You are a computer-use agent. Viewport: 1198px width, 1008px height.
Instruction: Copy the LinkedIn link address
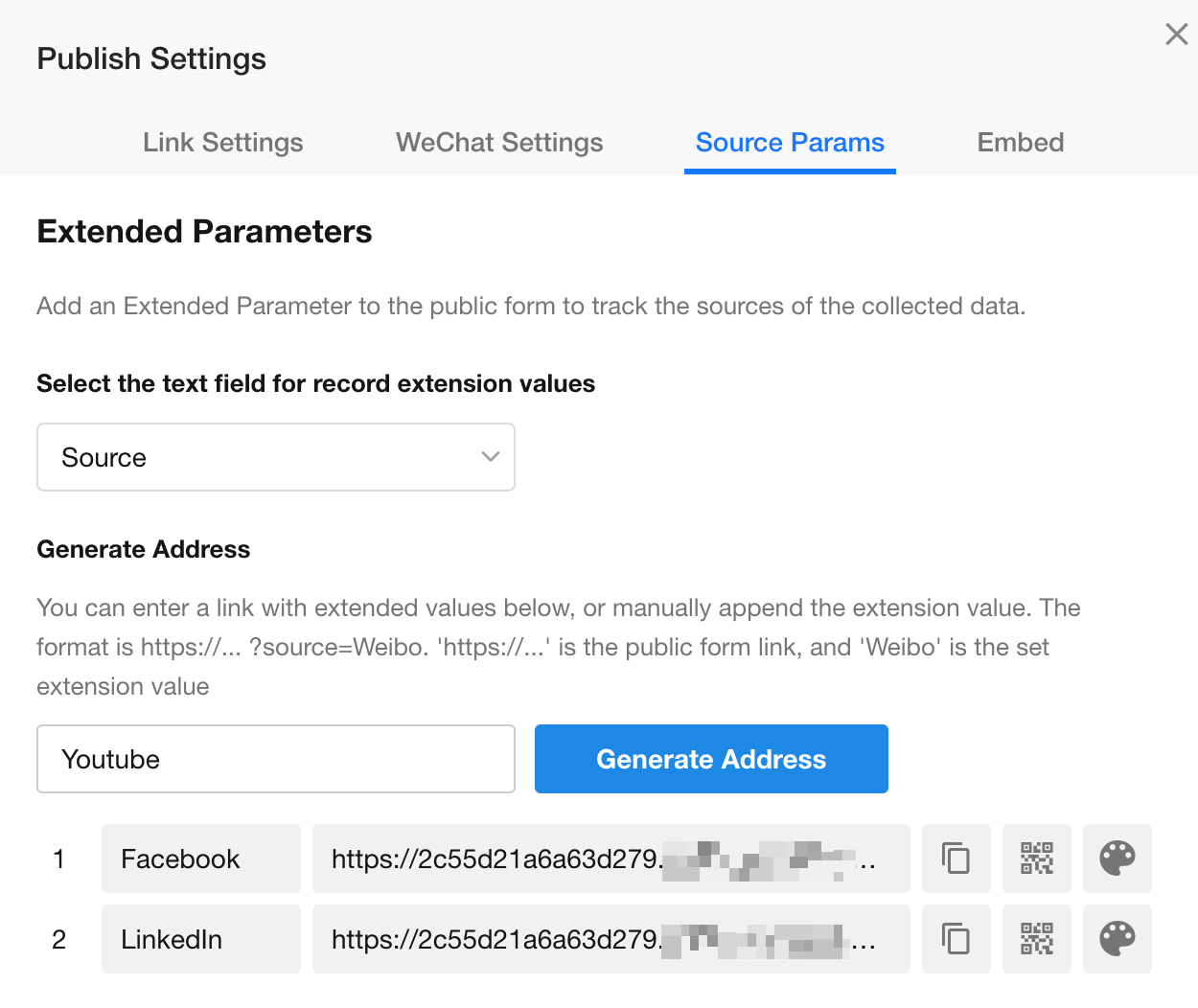point(956,939)
